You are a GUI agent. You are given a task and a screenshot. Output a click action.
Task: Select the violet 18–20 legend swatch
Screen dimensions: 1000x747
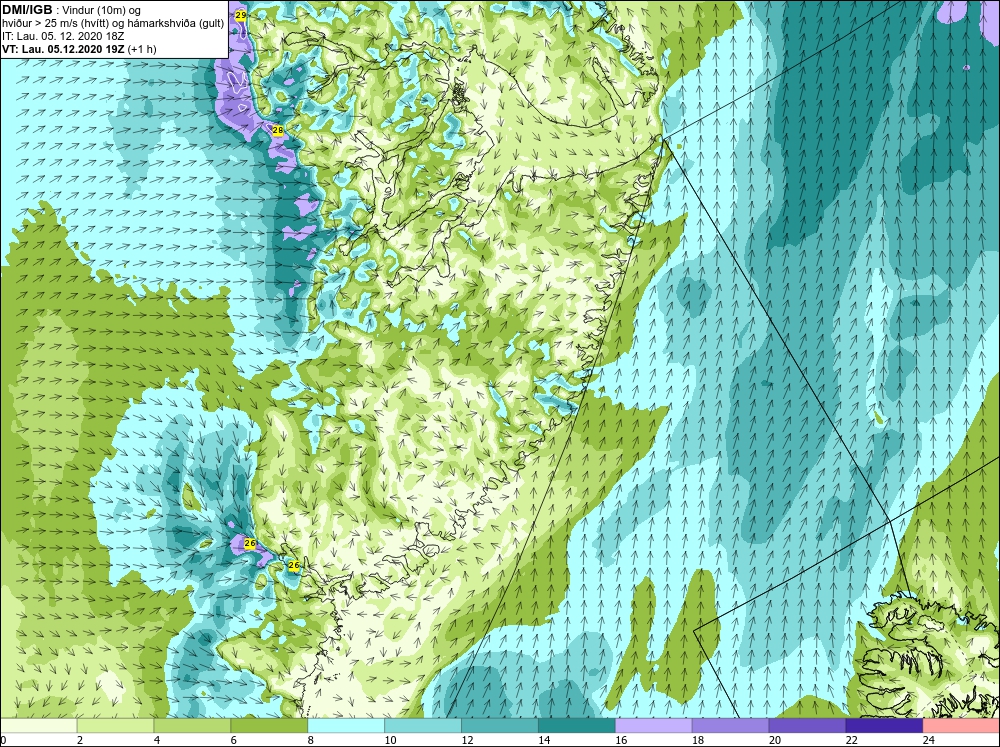[x=730, y=725]
